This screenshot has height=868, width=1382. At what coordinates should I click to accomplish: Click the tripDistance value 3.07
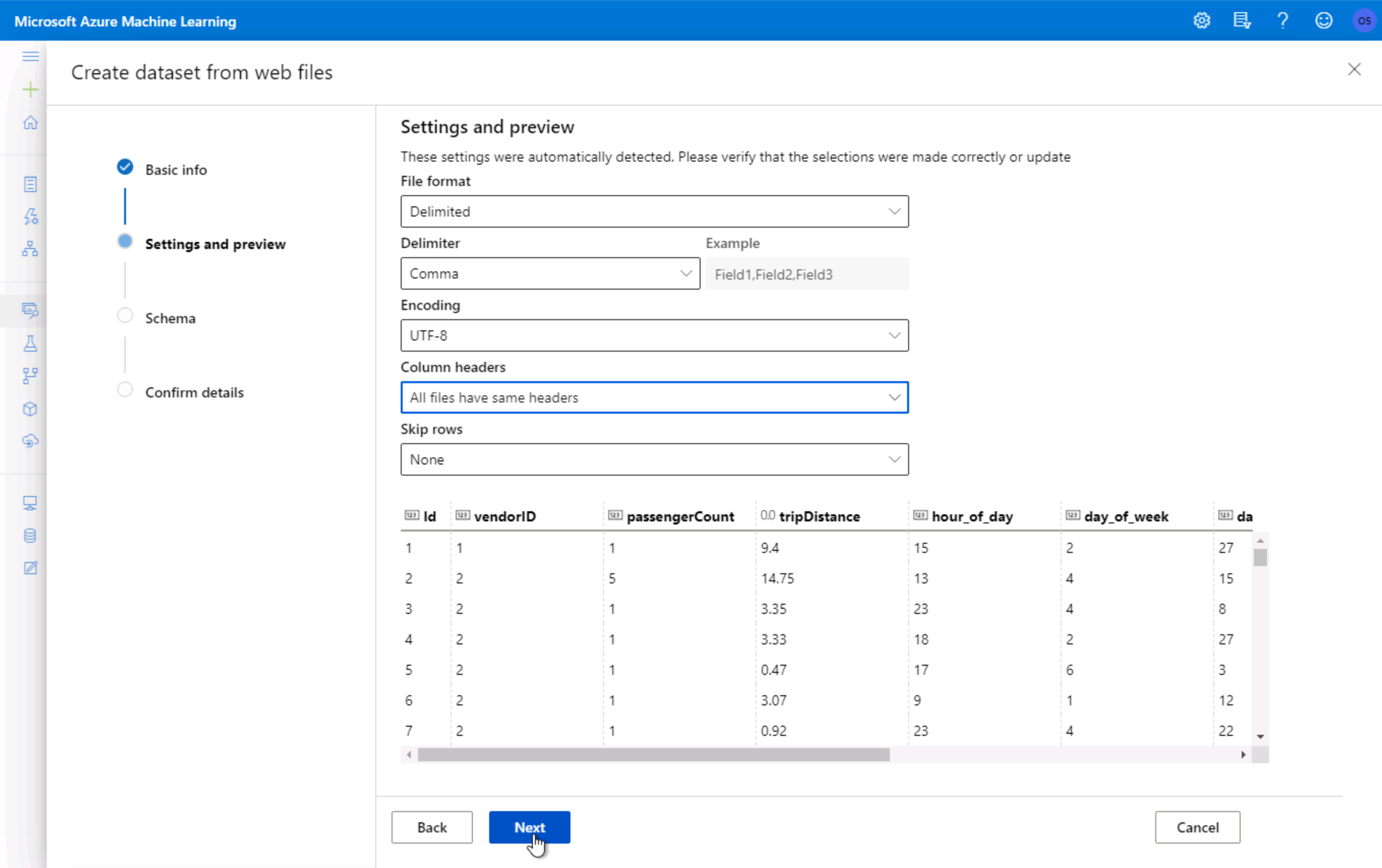pos(774,700)
